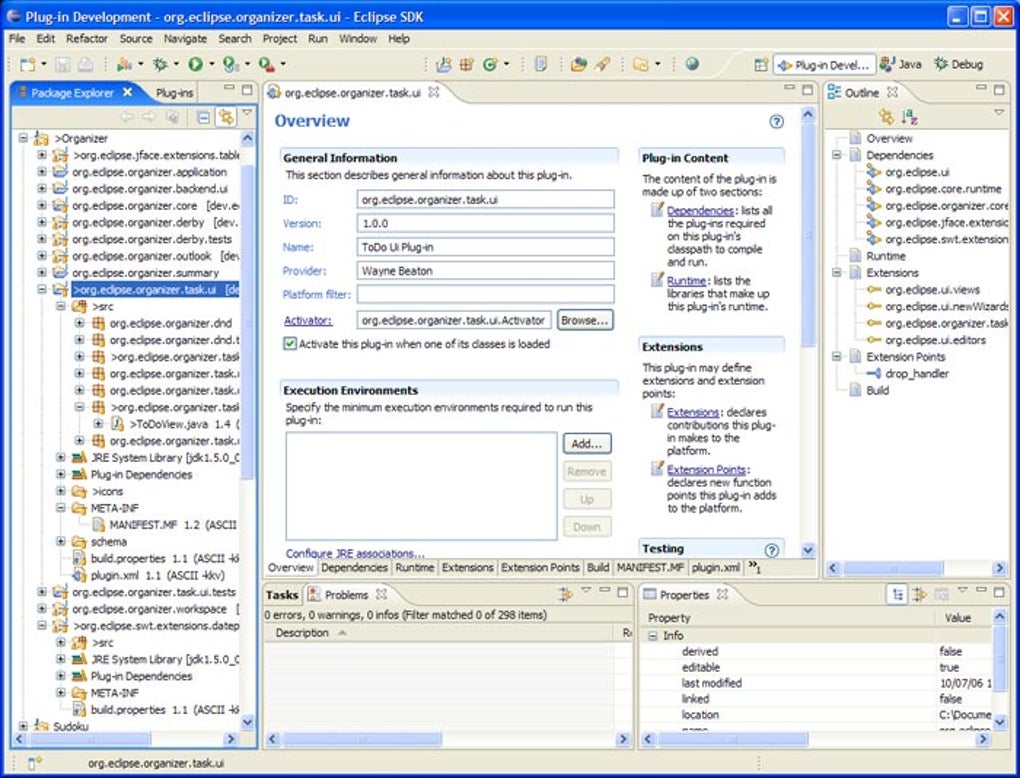Open the Overview help question-mark icon
The height and width of the screenshot is (778, 1020).
(x=776, y=122)
